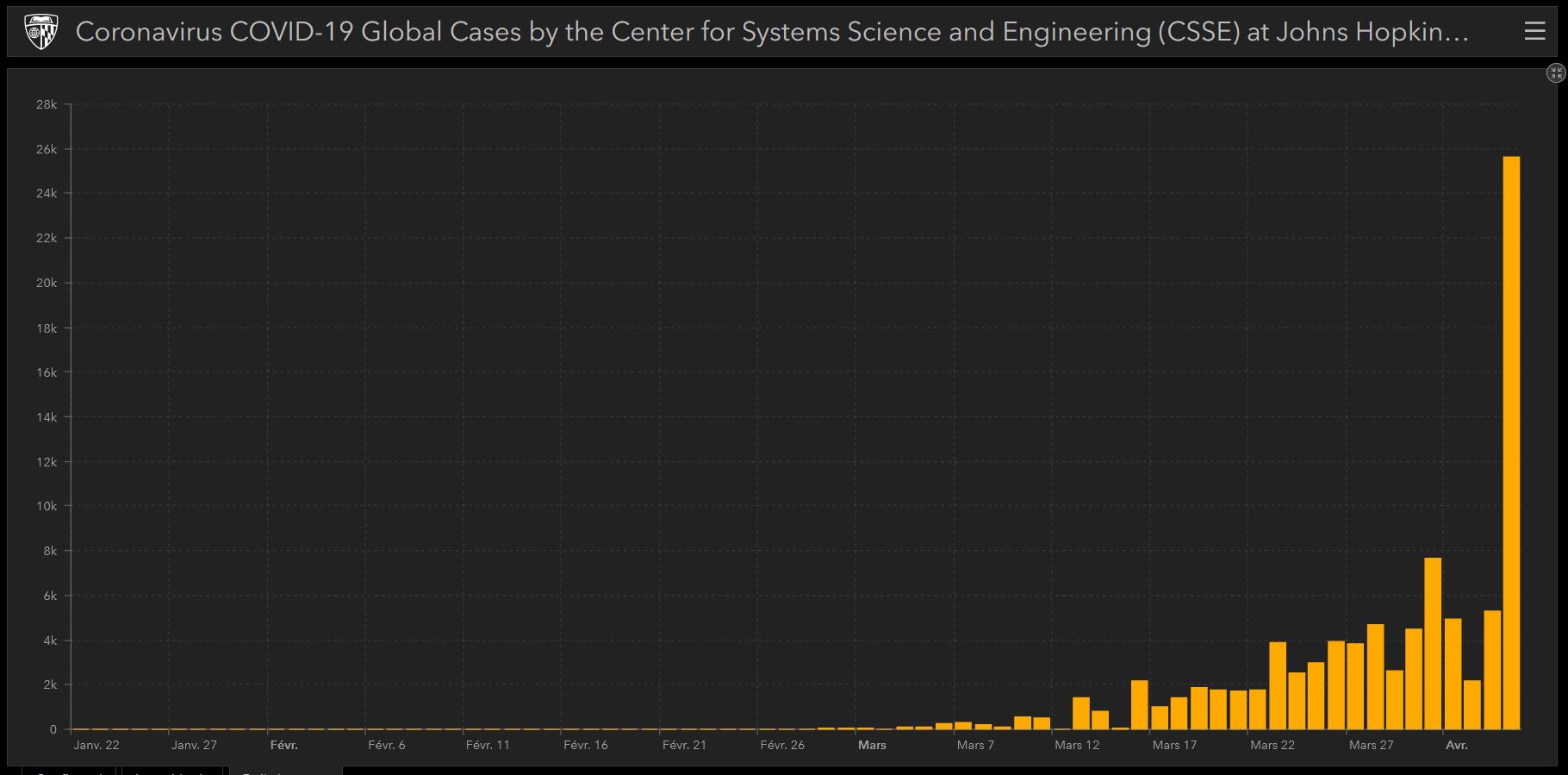Select the tallest bar near 26k
The image size is (1568, 775).
click(1511, 443)
